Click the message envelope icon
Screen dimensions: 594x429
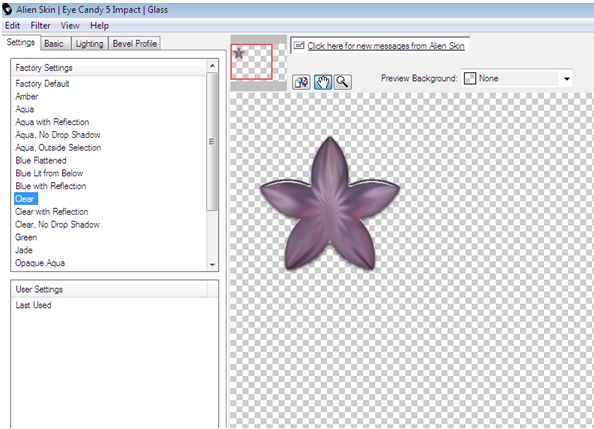[x=299, y=45]
